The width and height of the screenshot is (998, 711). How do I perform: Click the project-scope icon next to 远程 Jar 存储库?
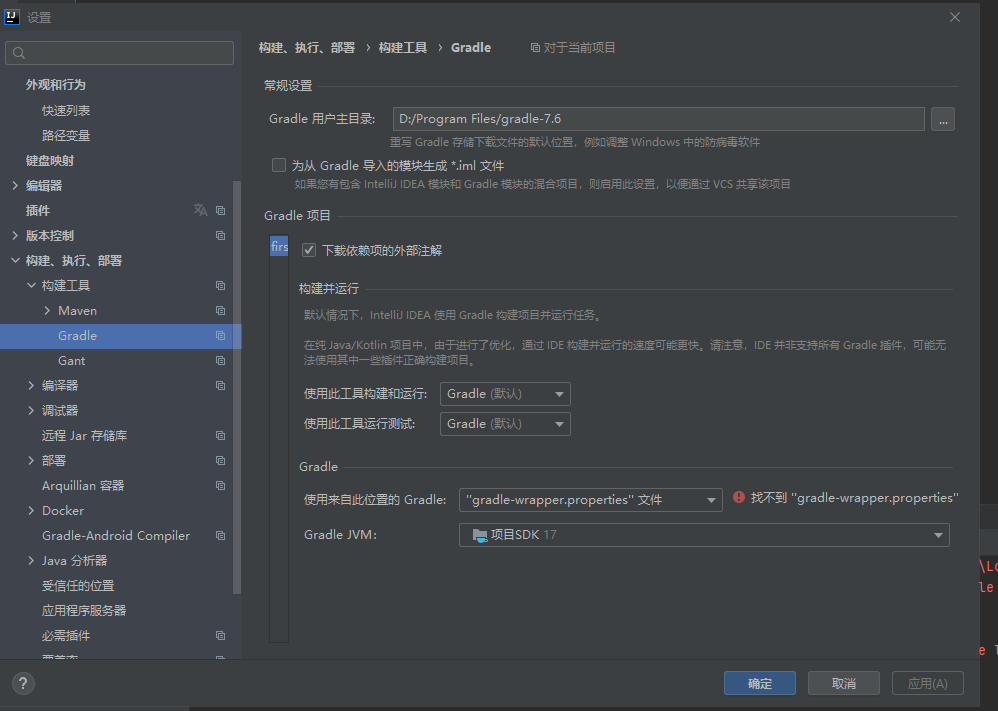pyautogui.click(x=220, y=436)
